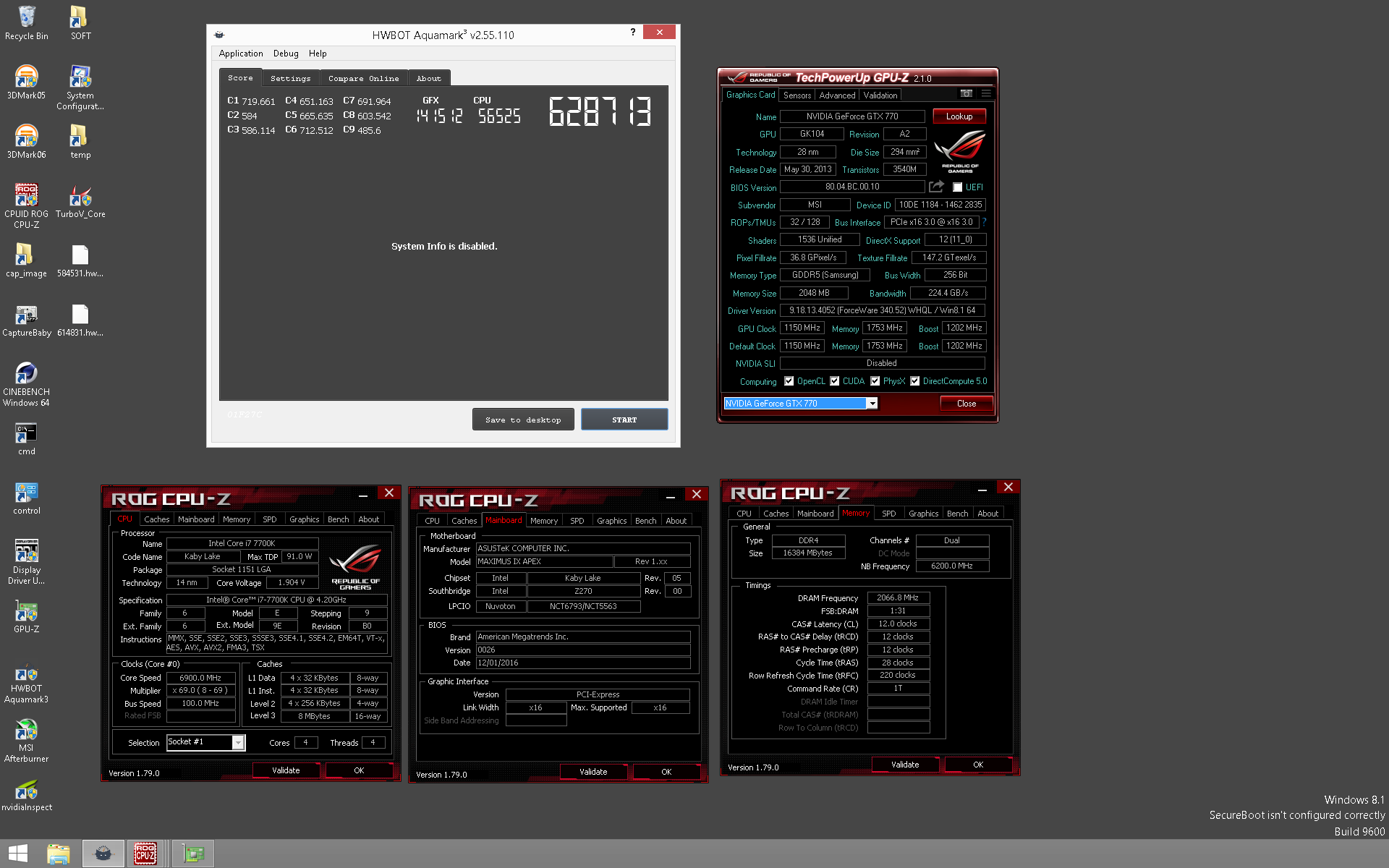This screenshot has height=868, width=1389.
Task: Launch 3DMark06 desktop shortcut
Action: [x=27, y=142]
